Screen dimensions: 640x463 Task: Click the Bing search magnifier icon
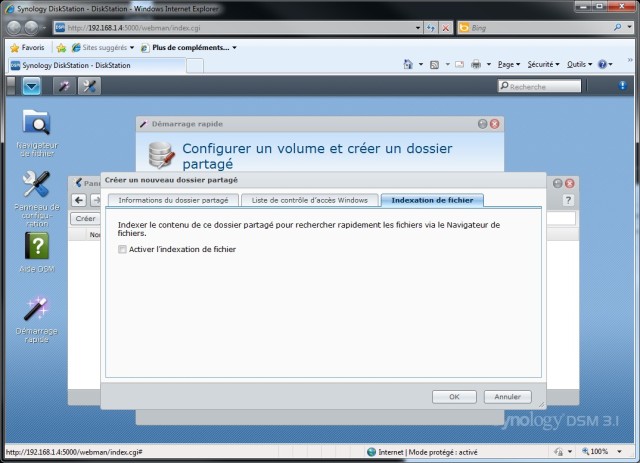click(617, 27)
